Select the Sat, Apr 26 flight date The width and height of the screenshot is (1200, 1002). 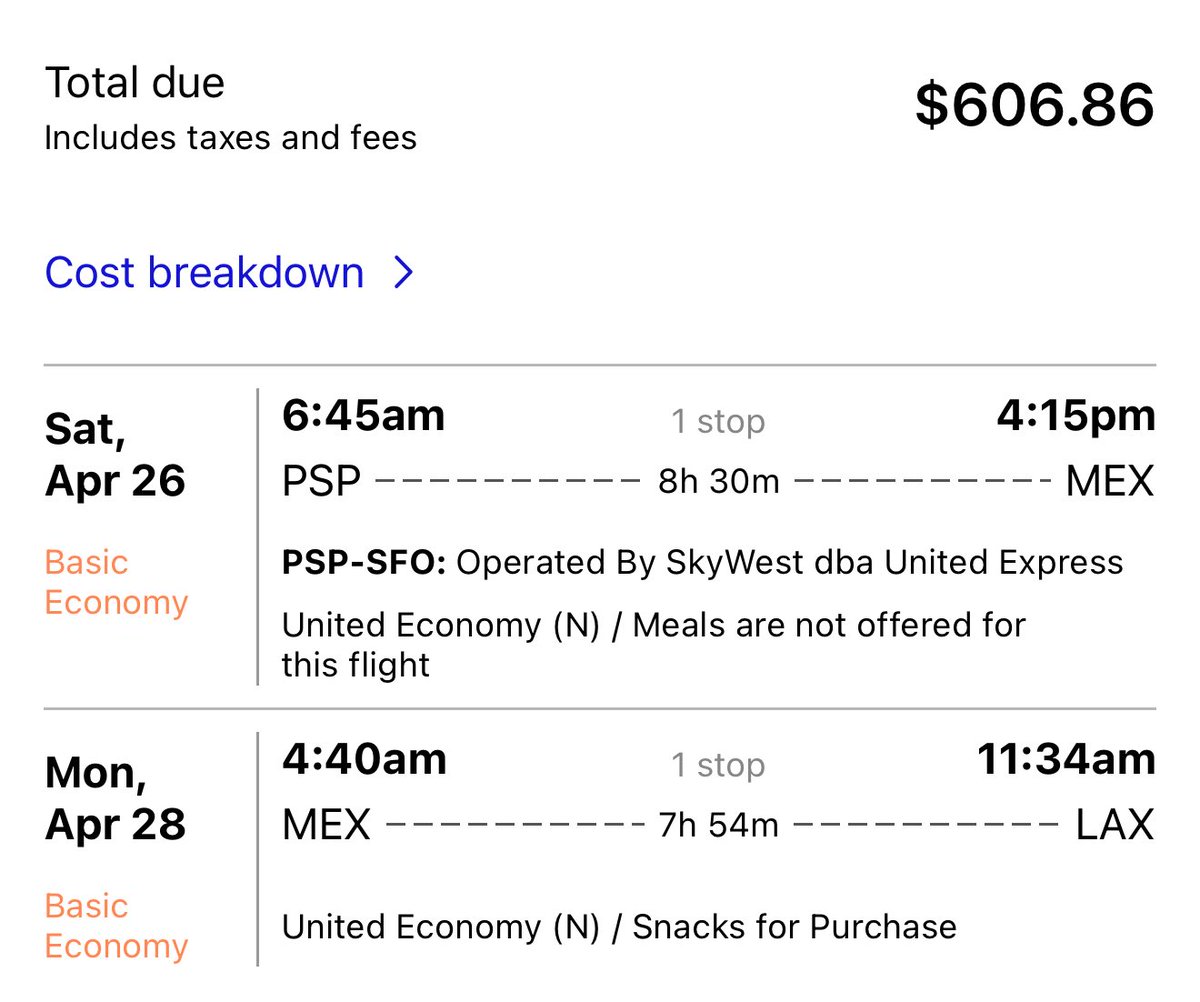[115, 455]
